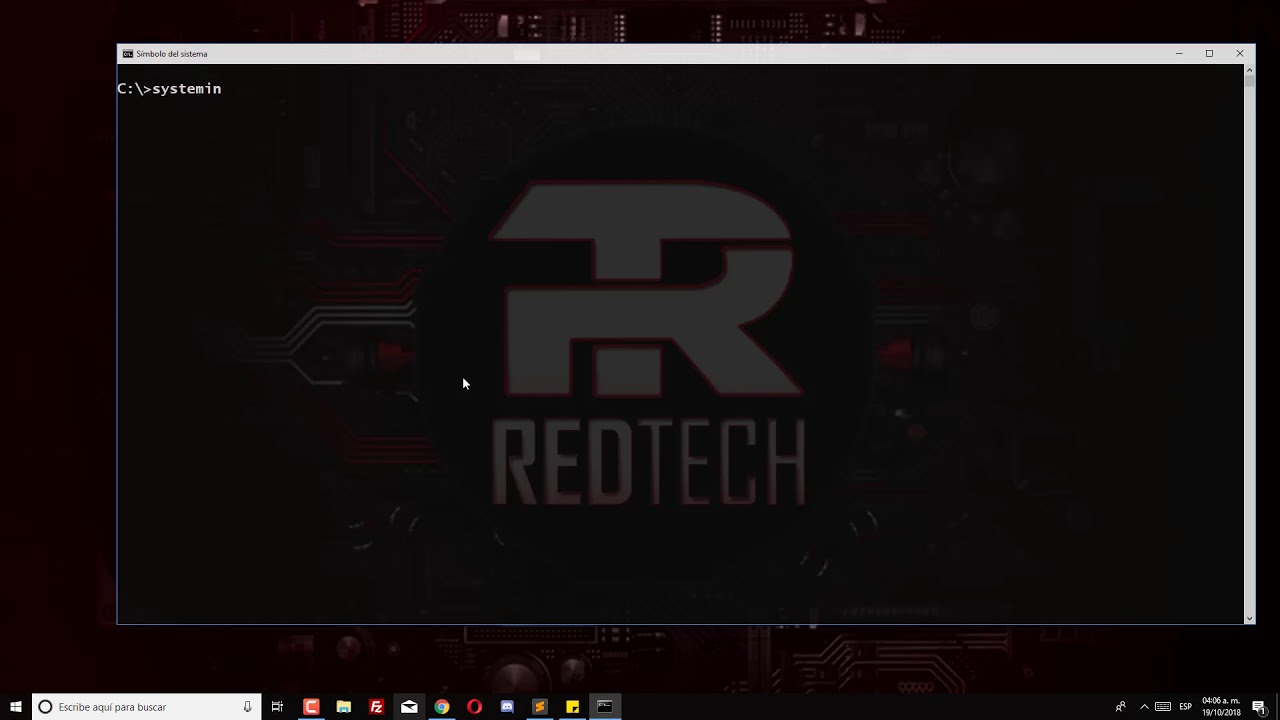This screenshot has width=1280, height=720.
Task: Switch to Google Chrome in the taskbar
Action: (x=442, y=707)
